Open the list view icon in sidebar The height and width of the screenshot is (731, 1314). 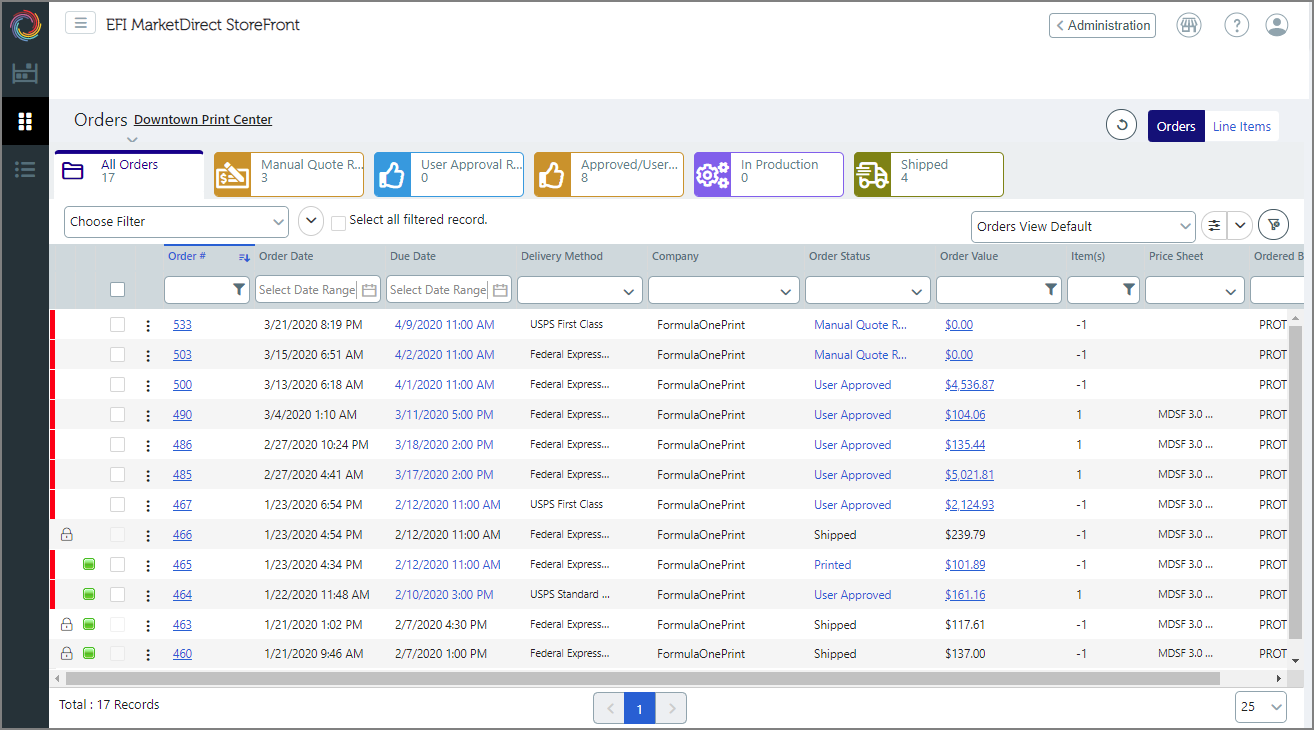(x=25, y=170)
